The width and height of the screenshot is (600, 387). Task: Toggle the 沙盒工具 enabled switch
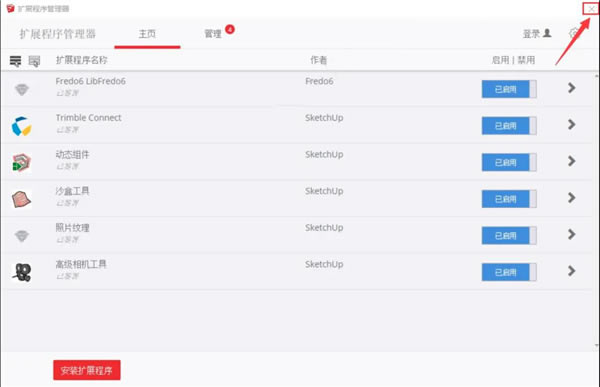point(509,199)
